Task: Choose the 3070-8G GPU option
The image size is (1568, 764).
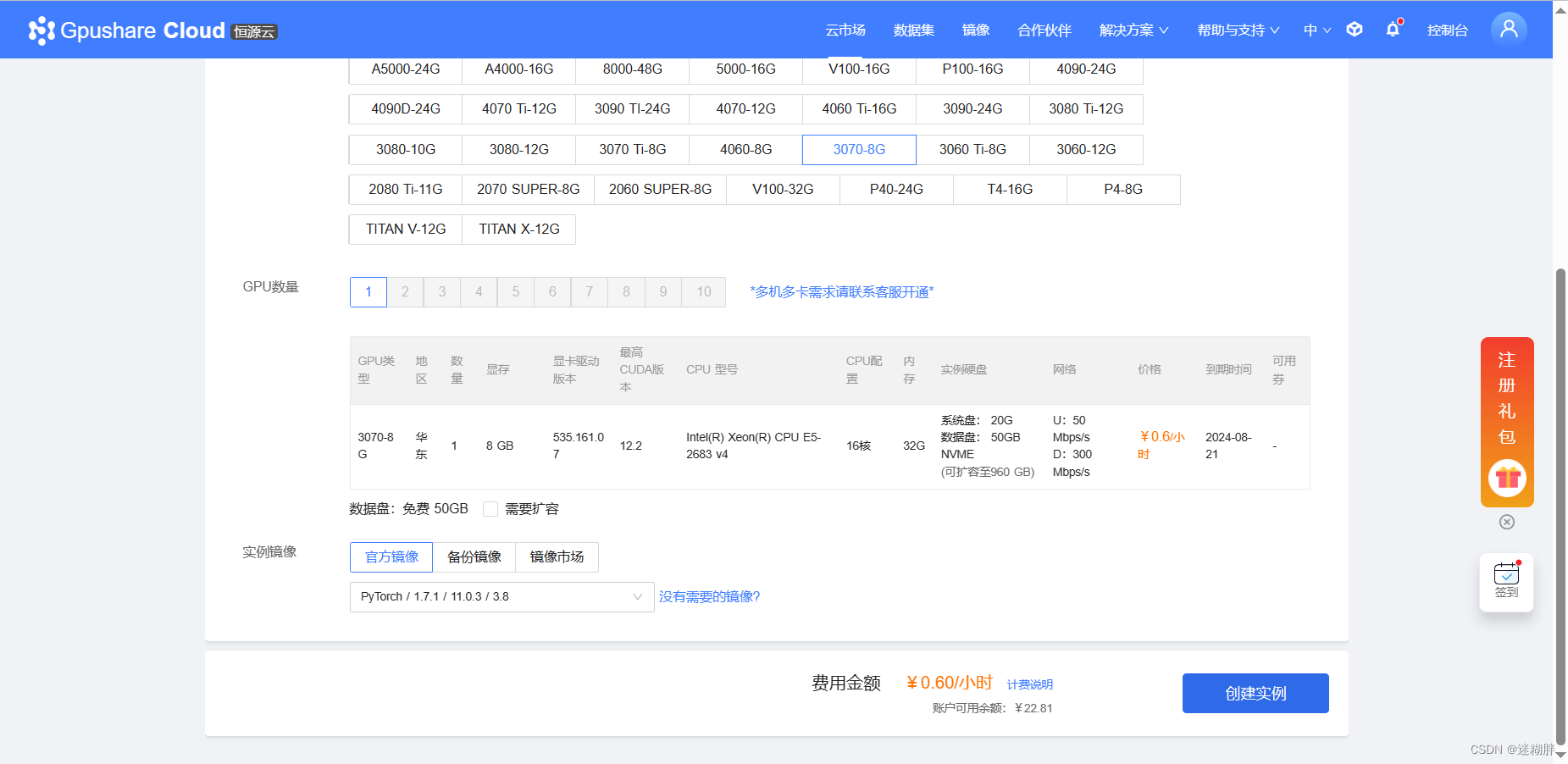Action: click(859, 150)
